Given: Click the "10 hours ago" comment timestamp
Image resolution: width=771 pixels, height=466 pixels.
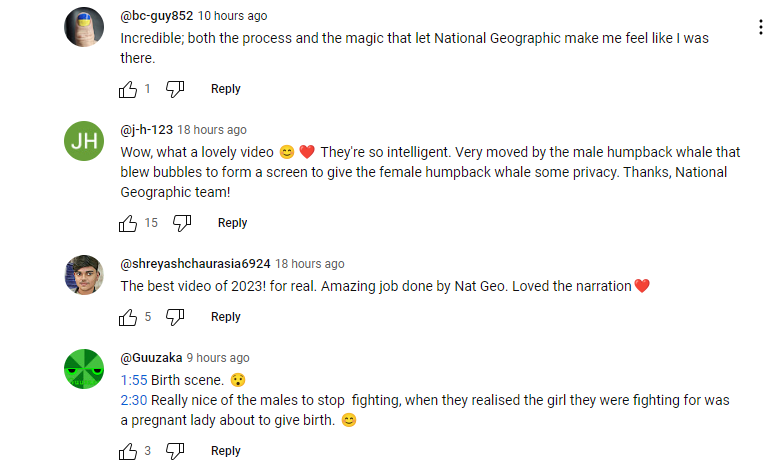Looking at the screenshot, I should click(232, 16).
